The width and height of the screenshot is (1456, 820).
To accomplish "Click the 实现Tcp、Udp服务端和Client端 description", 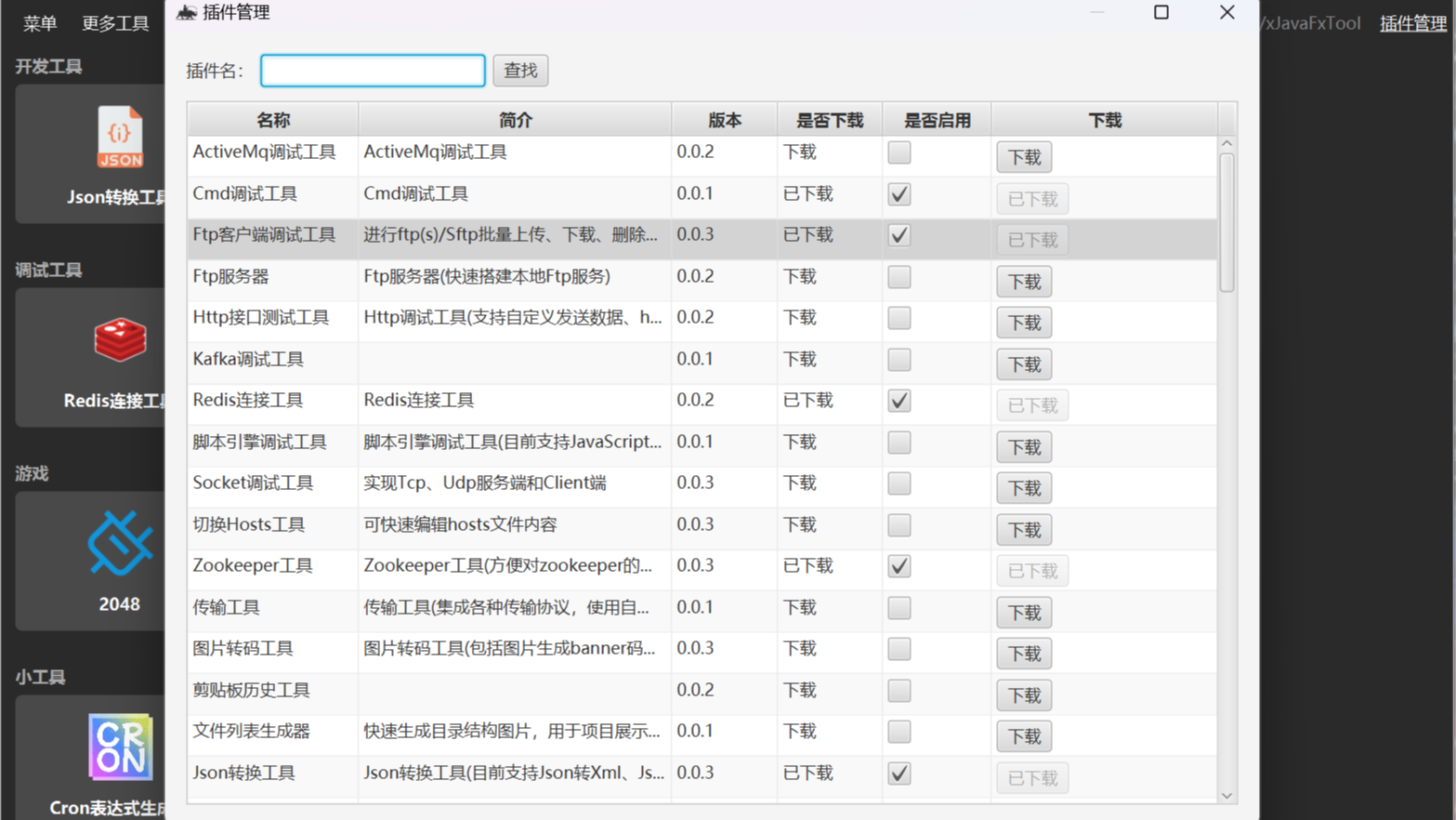I will pos(485,483).
